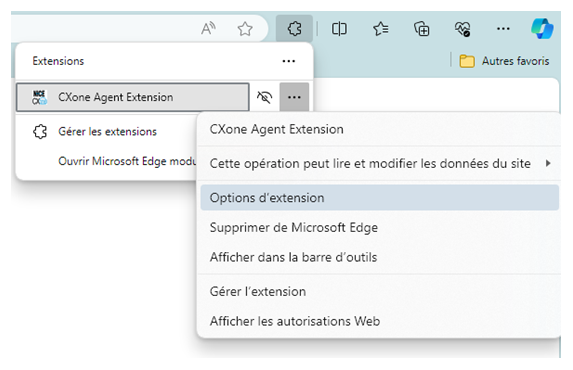Toggle CXone extension toolbar visibility eye
This screenshot has width=573, height=370.
point(264,97)
